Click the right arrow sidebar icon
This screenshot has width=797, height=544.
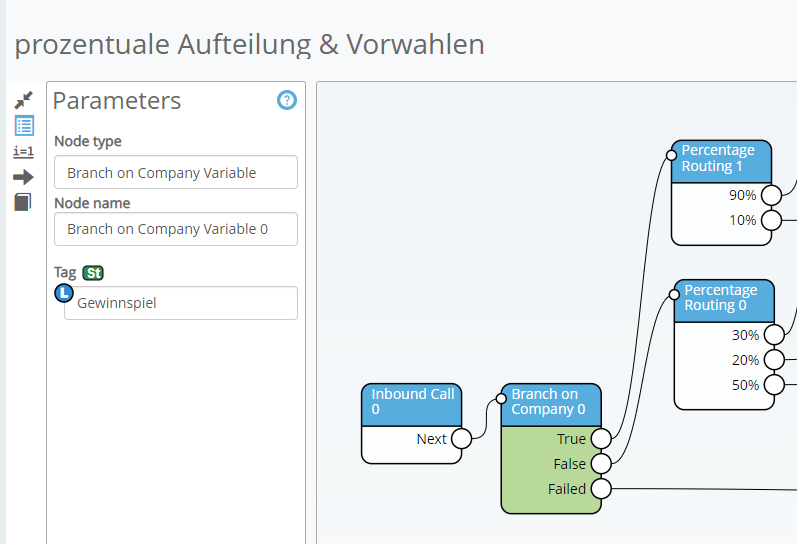point(23,177)
